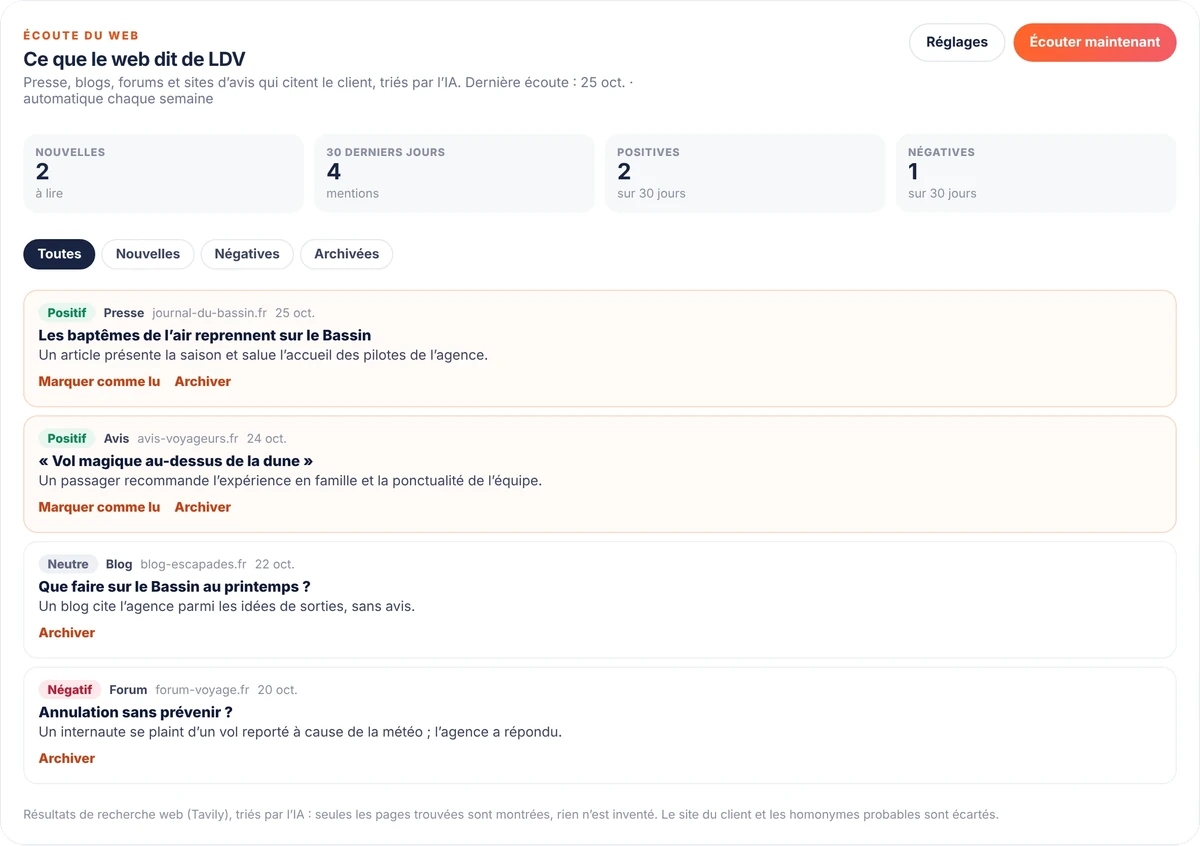1200x846 pixels.
Task: Mark the journal-du-bassin.fr article as read
Action: click(99, 381)
